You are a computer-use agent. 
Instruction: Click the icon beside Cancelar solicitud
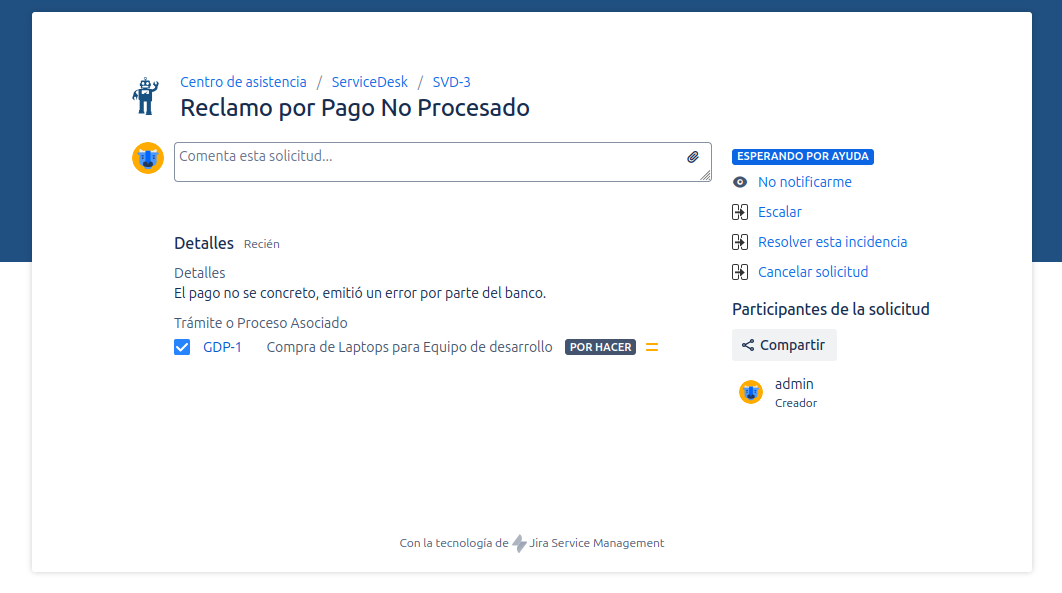coord(740,272)
